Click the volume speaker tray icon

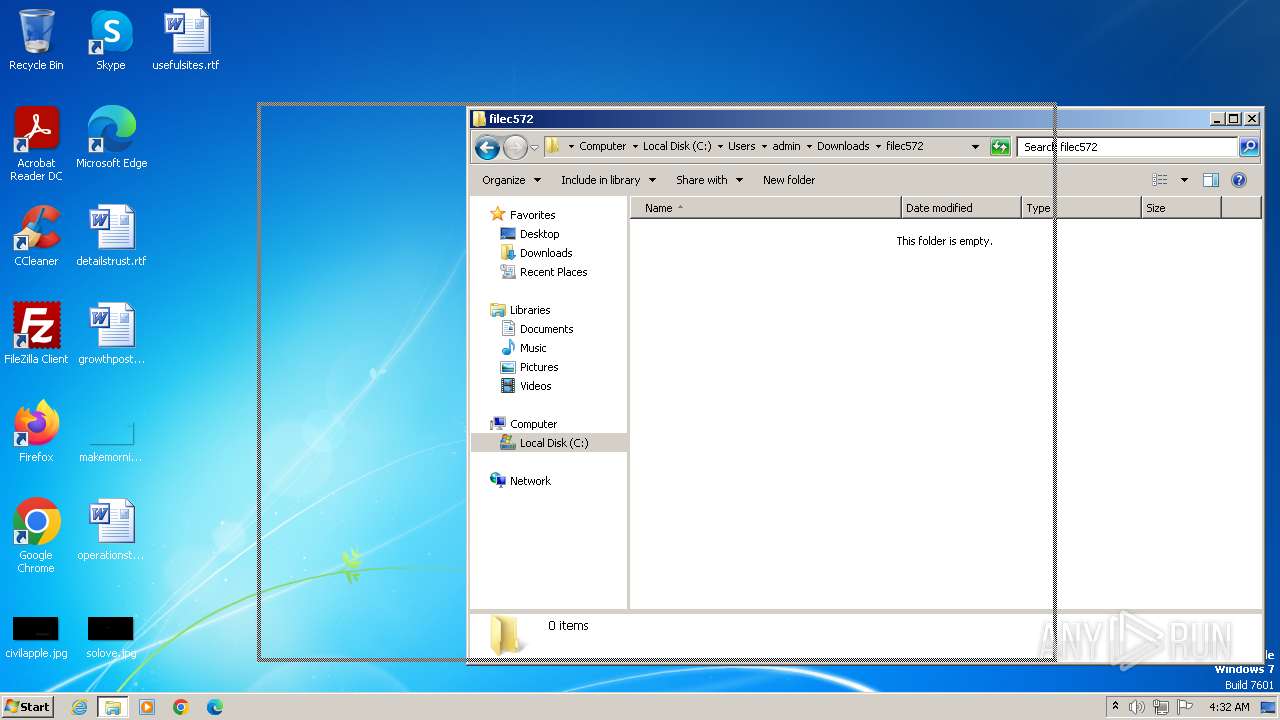1137,707
